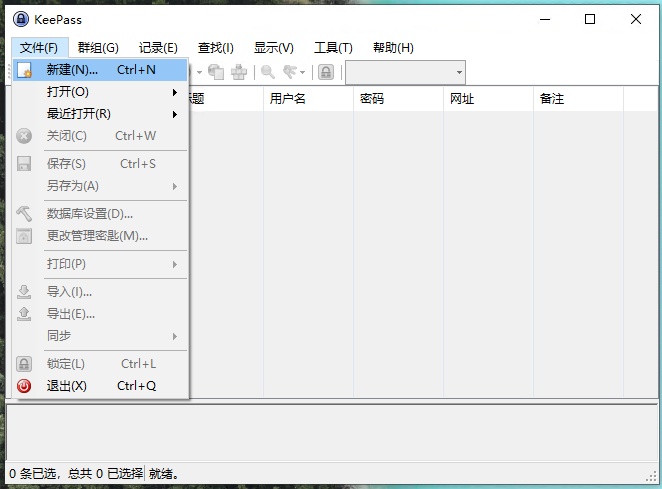Click the red power icon beside 退出(X)
Image resolution: width=662 pixels, height=489 pixels.
coord(25,386)
